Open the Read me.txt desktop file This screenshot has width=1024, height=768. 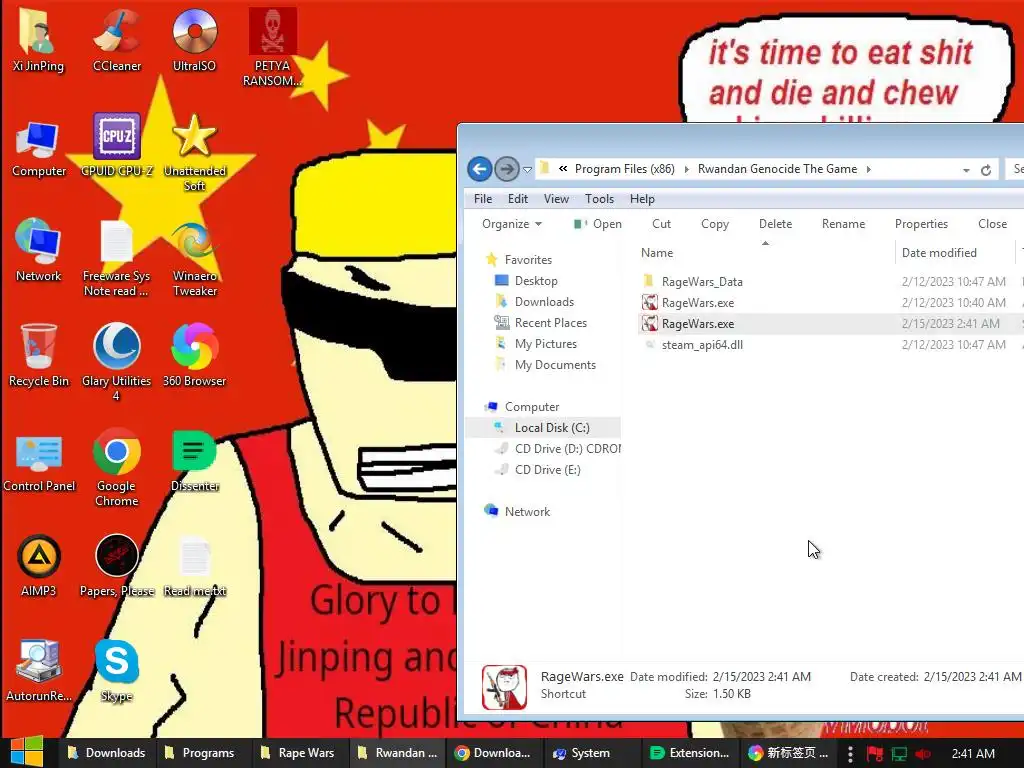tap(195, 566)
